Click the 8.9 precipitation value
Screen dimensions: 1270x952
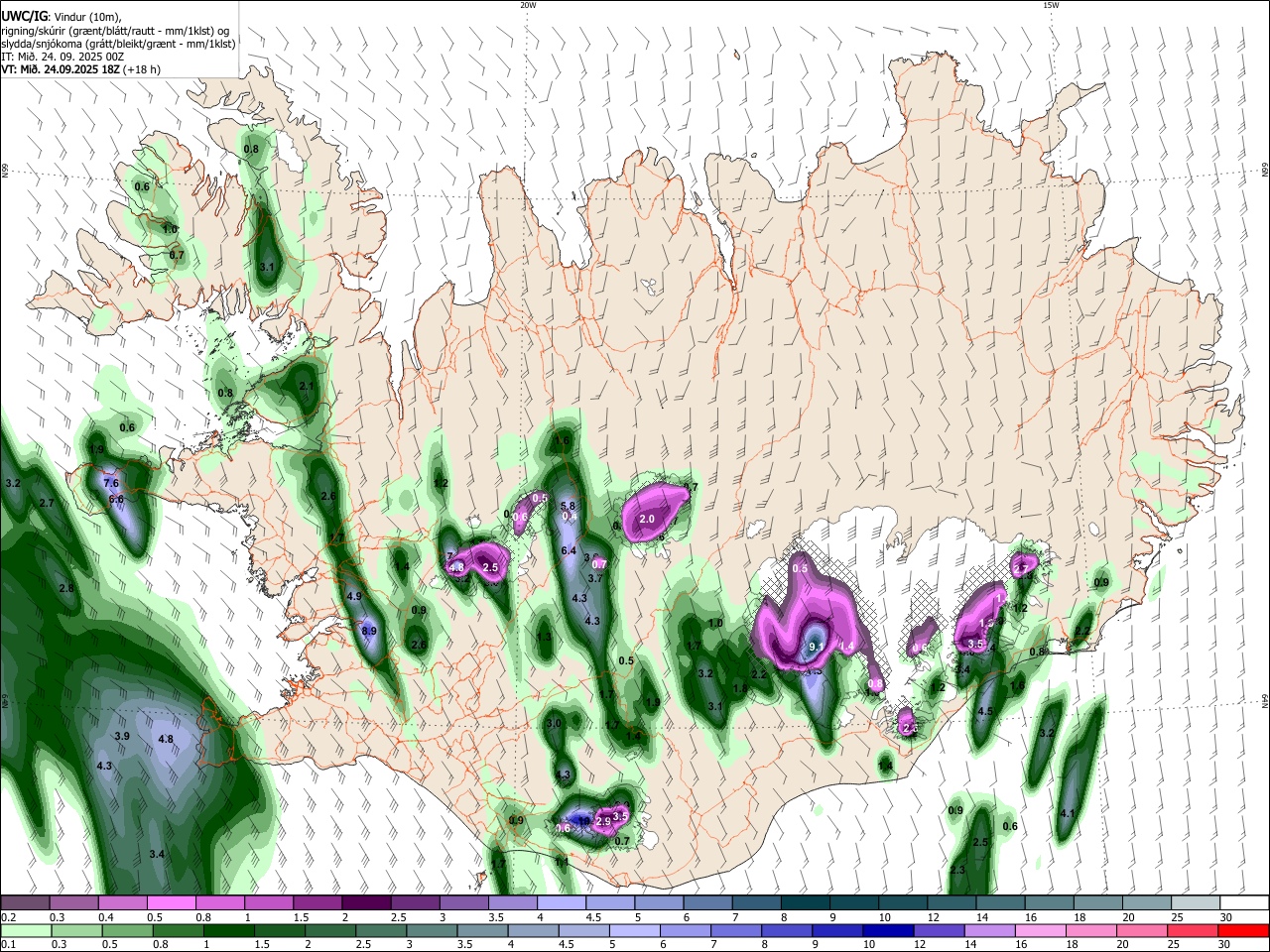[369, 631]
